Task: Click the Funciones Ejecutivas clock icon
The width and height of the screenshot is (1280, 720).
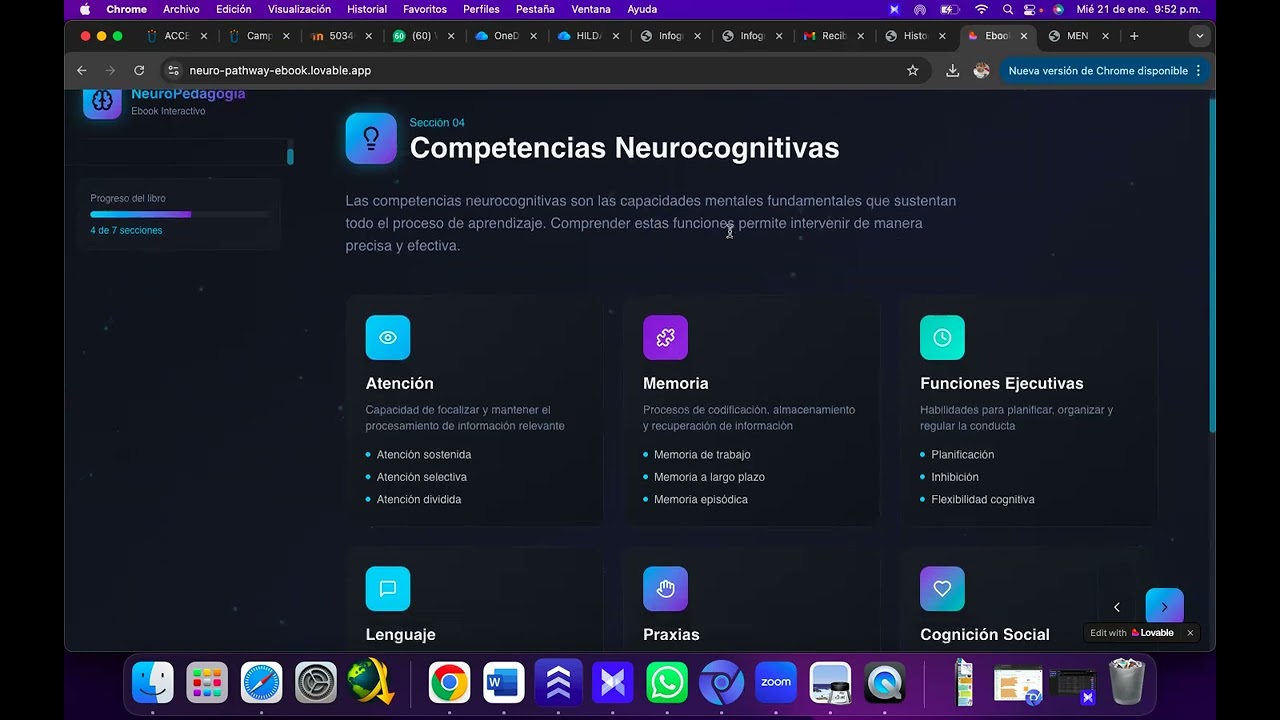Action: [942, 338]
